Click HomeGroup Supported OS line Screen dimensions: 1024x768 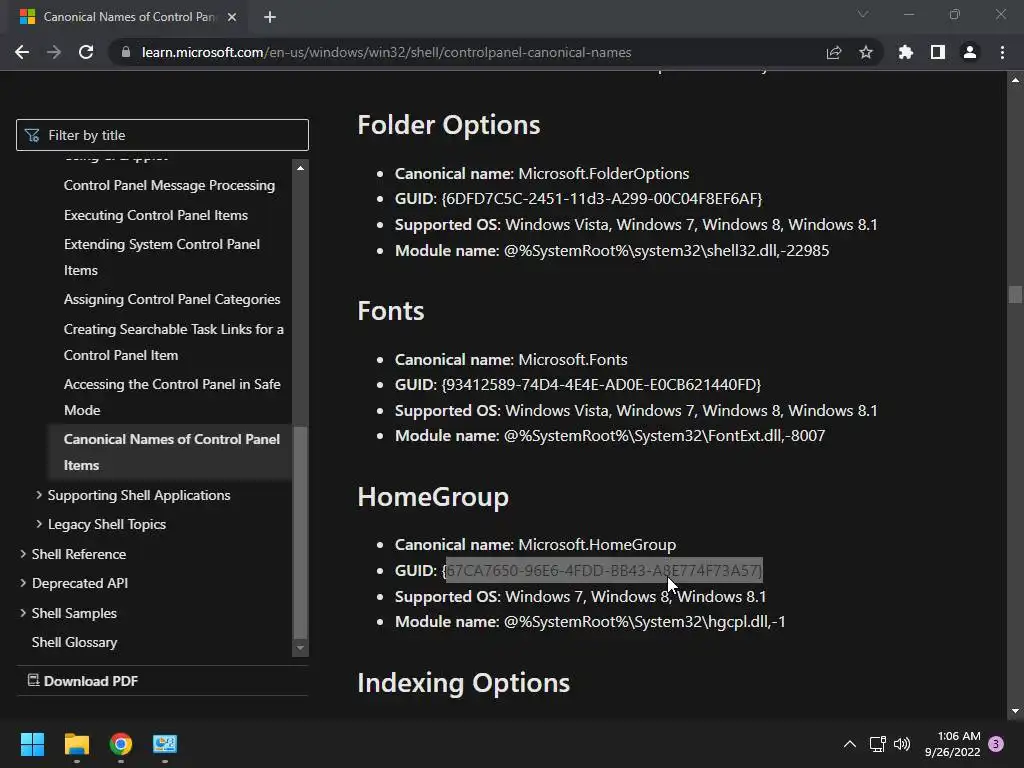pos(580,597)
